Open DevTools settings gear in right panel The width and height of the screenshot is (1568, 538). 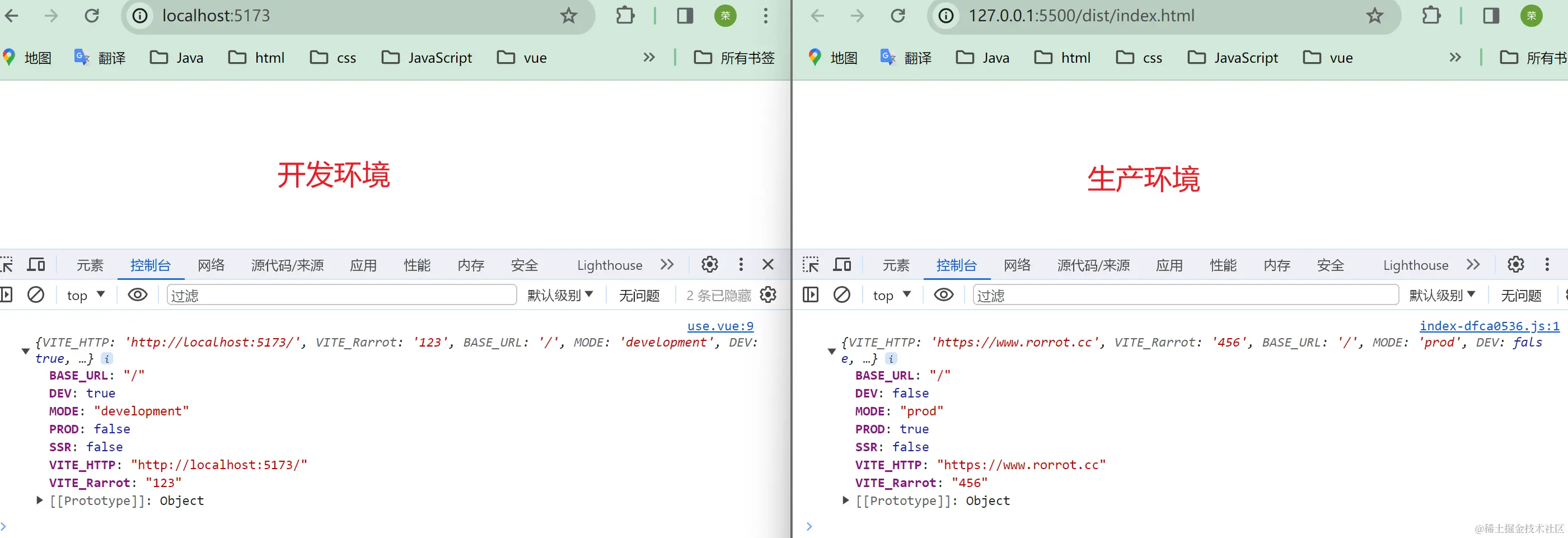pos(1515,264)
